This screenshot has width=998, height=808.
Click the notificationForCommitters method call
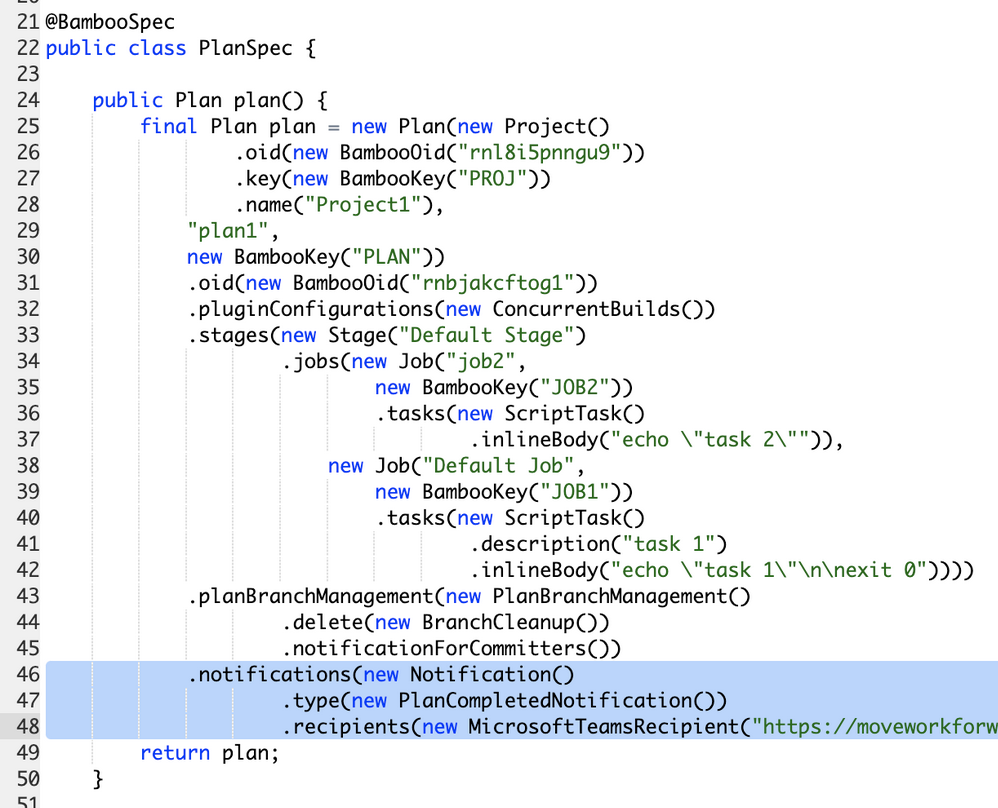[x=445, y=648]
